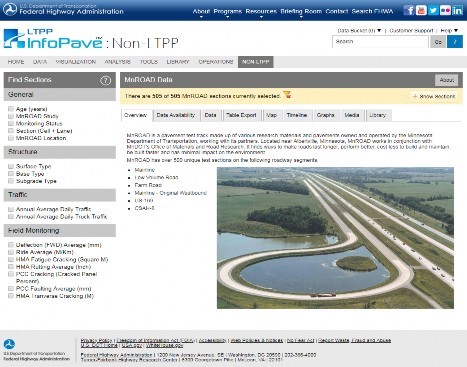The height and width of the screenshot is (367, 467).
Task: Open the FHWA Facebook page icon
Action: (409, 10)
